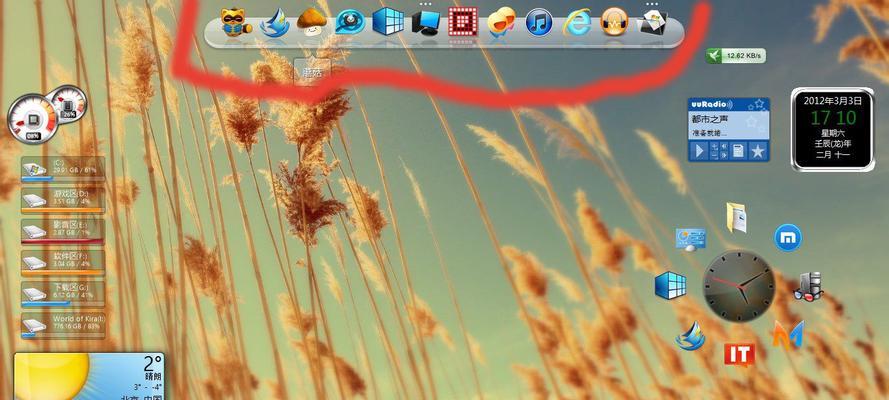889x400 pixels.
Task: Click the analog clock gadget
Action: tap(739, 286)
